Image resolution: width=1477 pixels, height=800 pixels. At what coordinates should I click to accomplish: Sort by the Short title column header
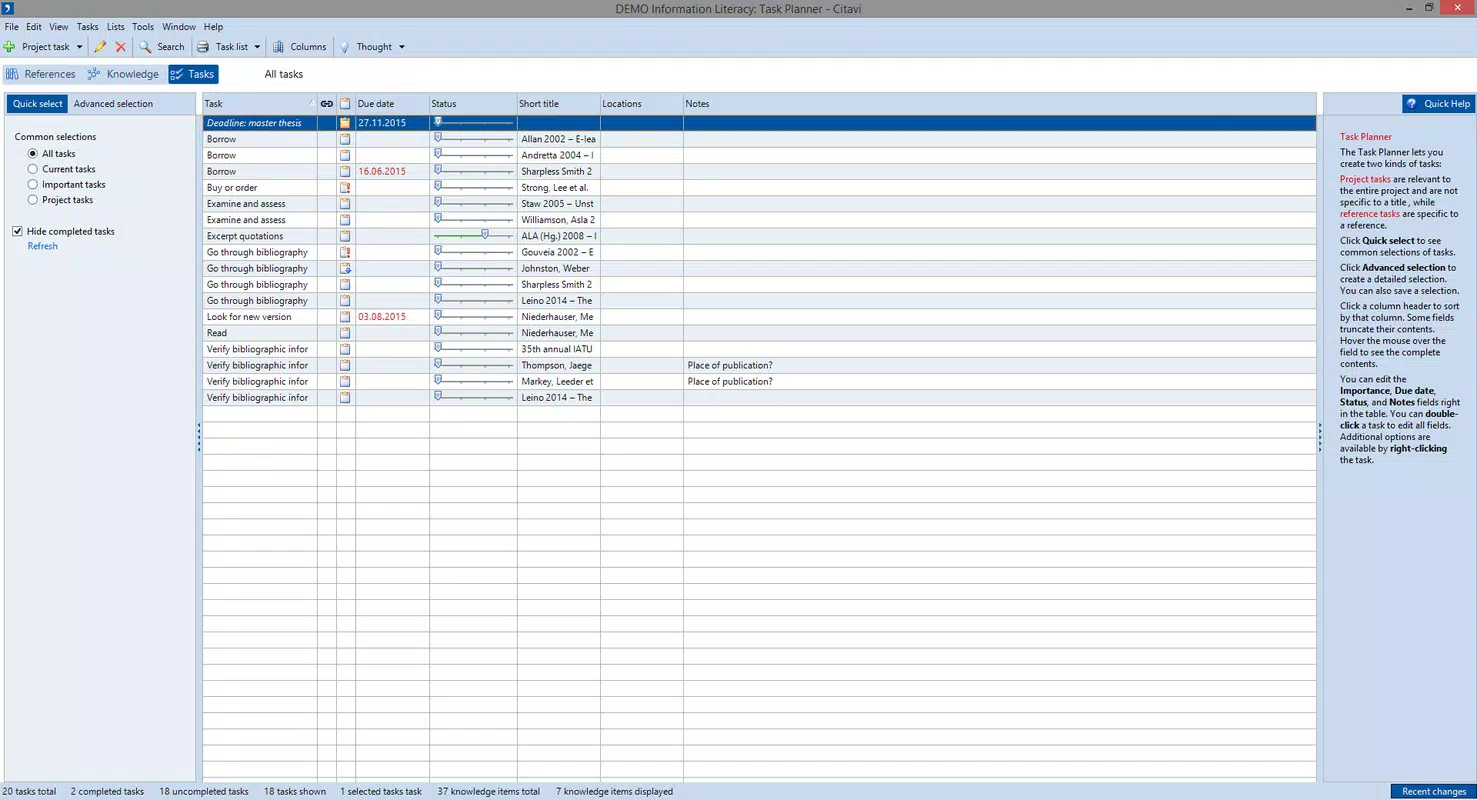pyautogui.click(x=558, y=104)
